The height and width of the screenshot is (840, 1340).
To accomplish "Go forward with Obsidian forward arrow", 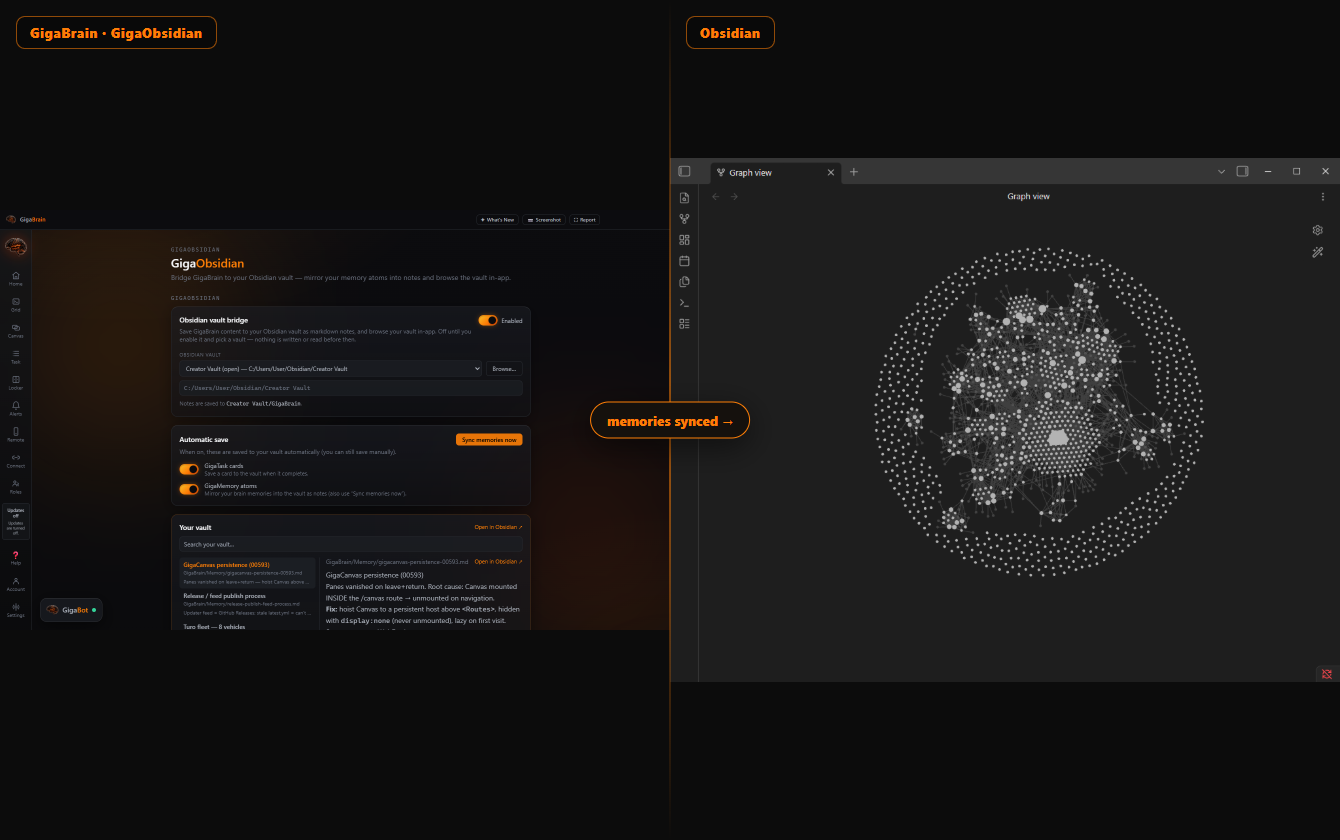I will (x=734, y=197).
